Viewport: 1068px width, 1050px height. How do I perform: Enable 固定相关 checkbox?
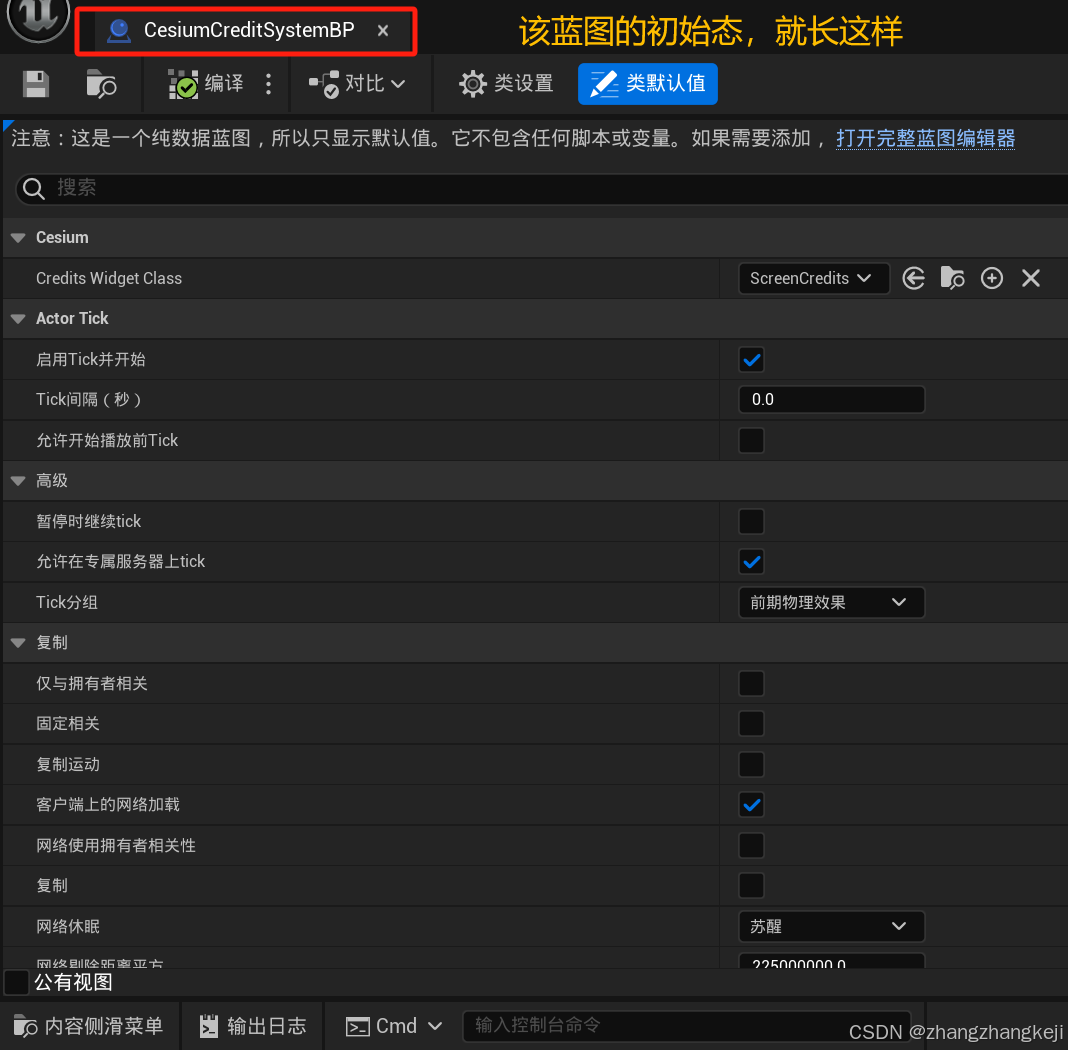751,724
